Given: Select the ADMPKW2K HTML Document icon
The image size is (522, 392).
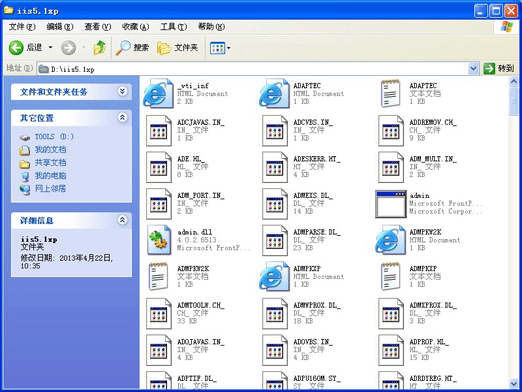Looking at the screenshot, I should click(391, 240).
